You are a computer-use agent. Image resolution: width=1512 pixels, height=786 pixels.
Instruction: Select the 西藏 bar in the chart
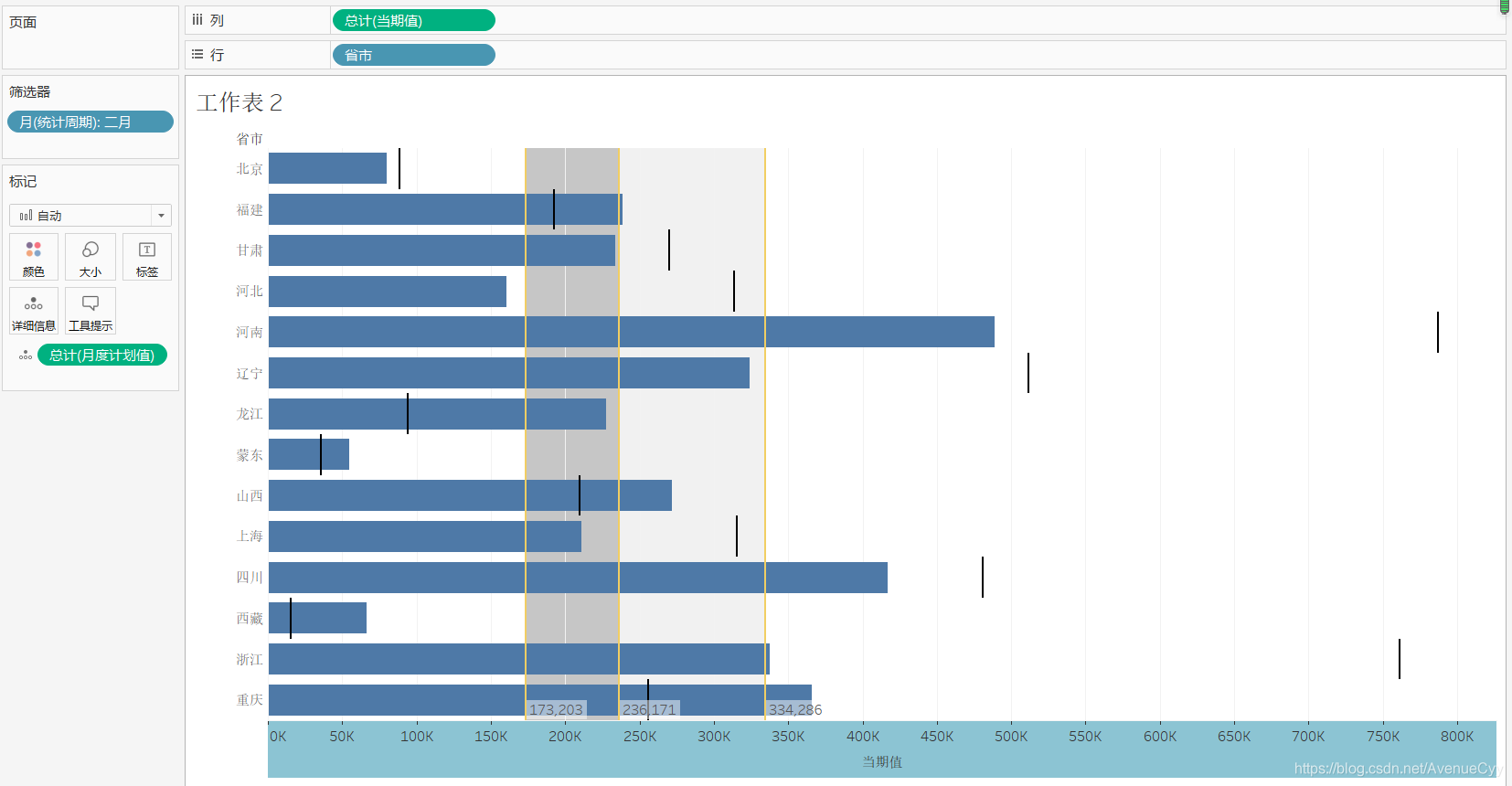click(317, 618)
